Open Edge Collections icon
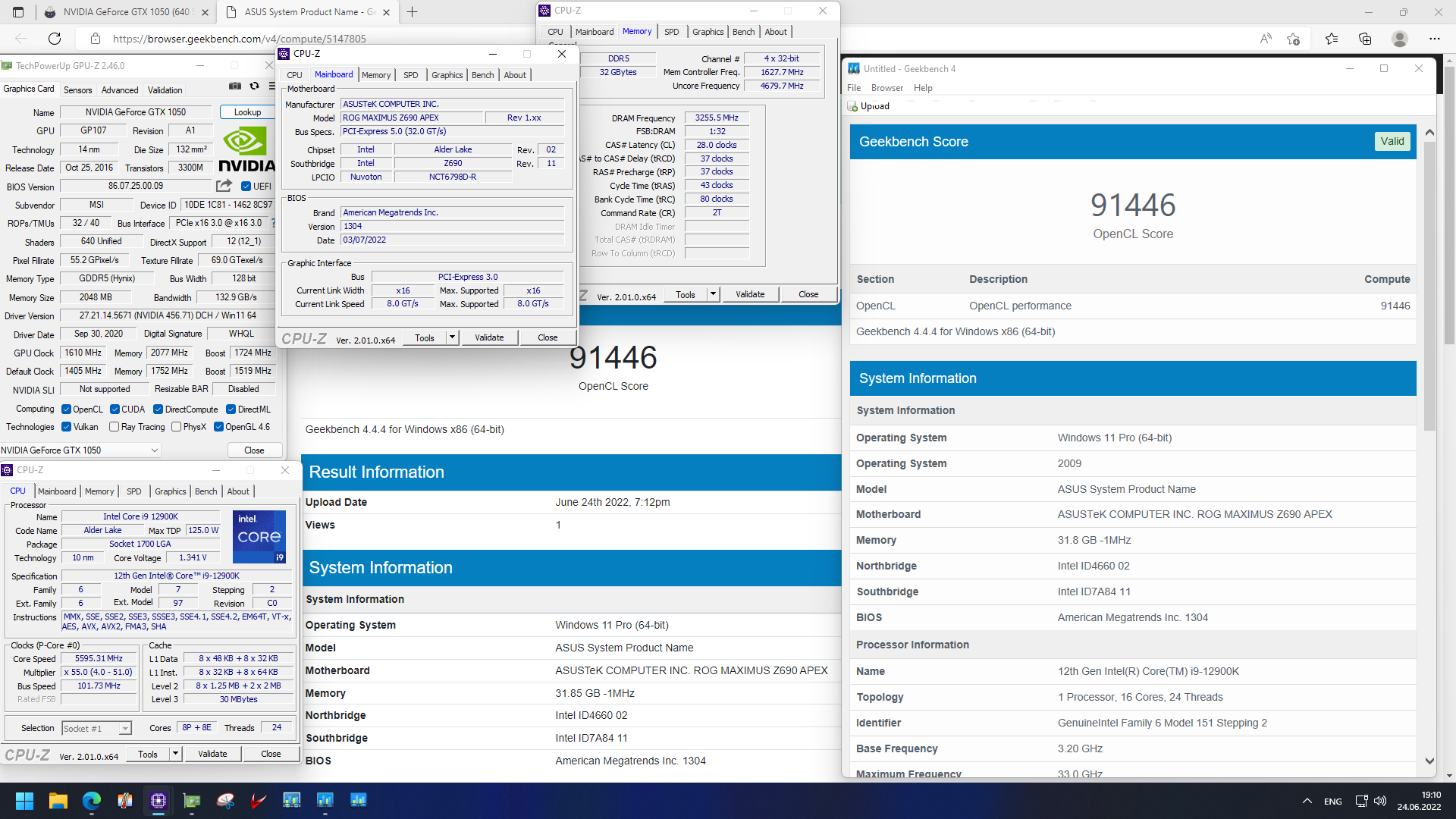1456x819 pixels. 1365,39
